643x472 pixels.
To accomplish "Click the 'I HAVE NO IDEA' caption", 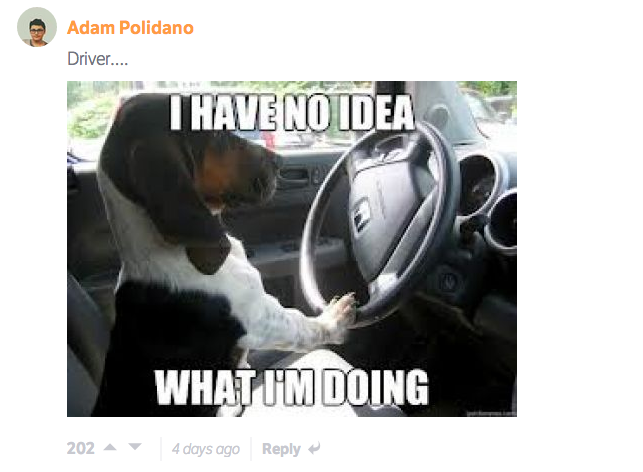I will pos(292,112).
